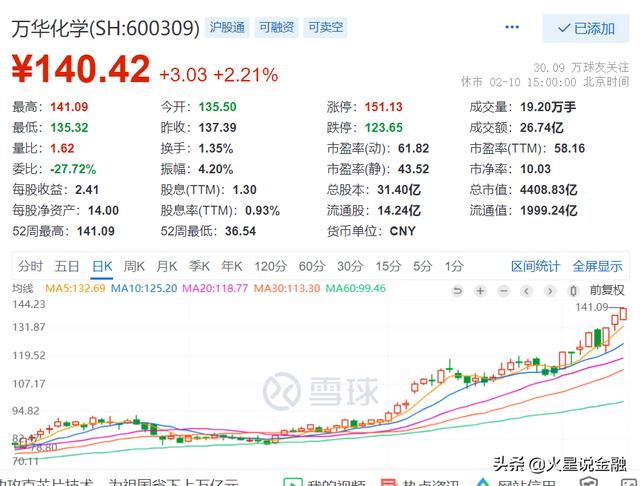Open the 前复权 adjustment dropdown
Viewport: 640px width, 486px height.
607,290
